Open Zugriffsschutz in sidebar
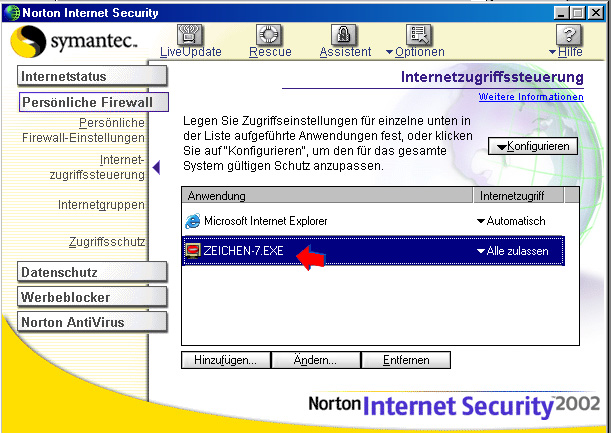Screen dimensions: 611x433 click(107, 242)
